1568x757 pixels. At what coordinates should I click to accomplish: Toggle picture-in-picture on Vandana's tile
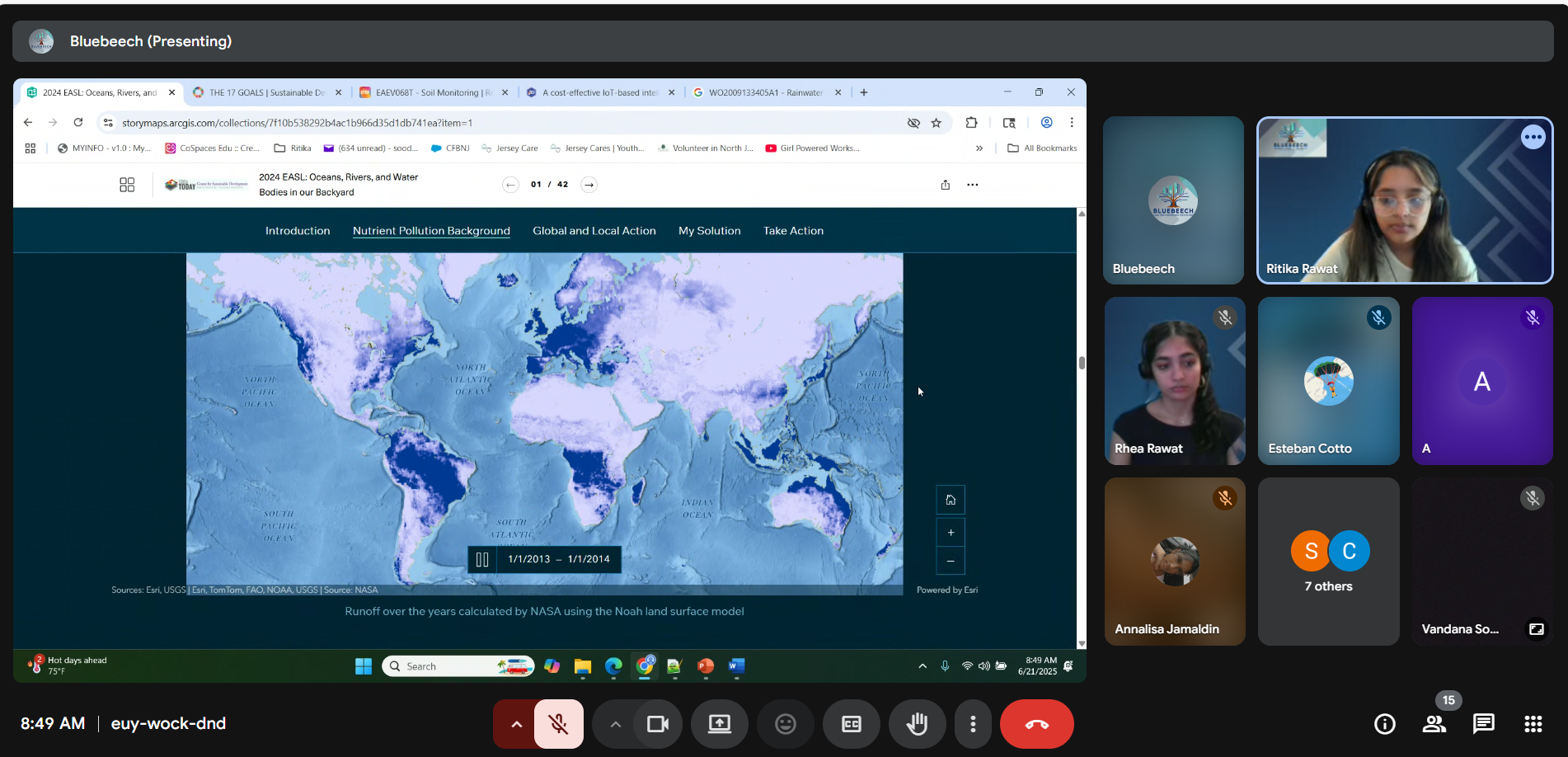pyautogui.click(x=1536, y=629)
